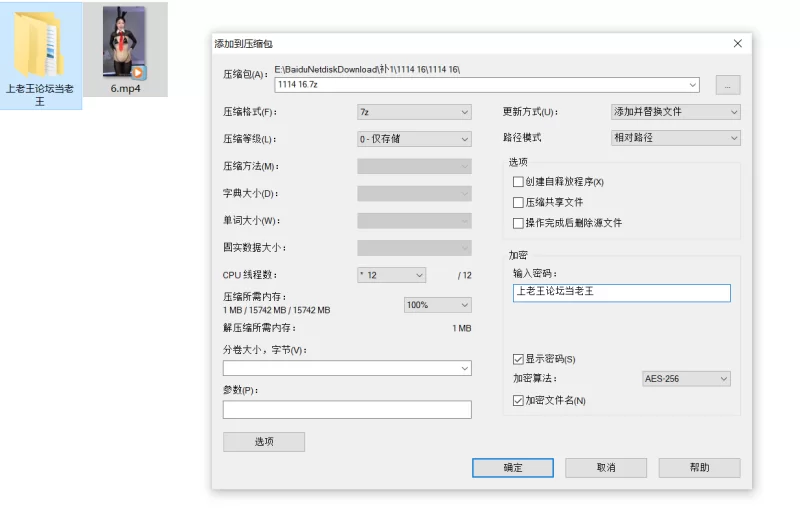Open the 压缩格式 7z dropdown
This screenshot has width=800, height=521.
[x=414, y=112]
